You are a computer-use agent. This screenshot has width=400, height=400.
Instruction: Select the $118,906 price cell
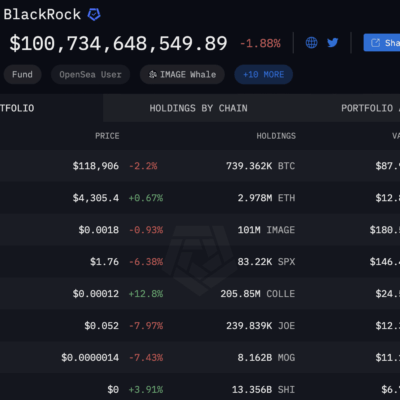pyautogui.click(x=96, y=166)
